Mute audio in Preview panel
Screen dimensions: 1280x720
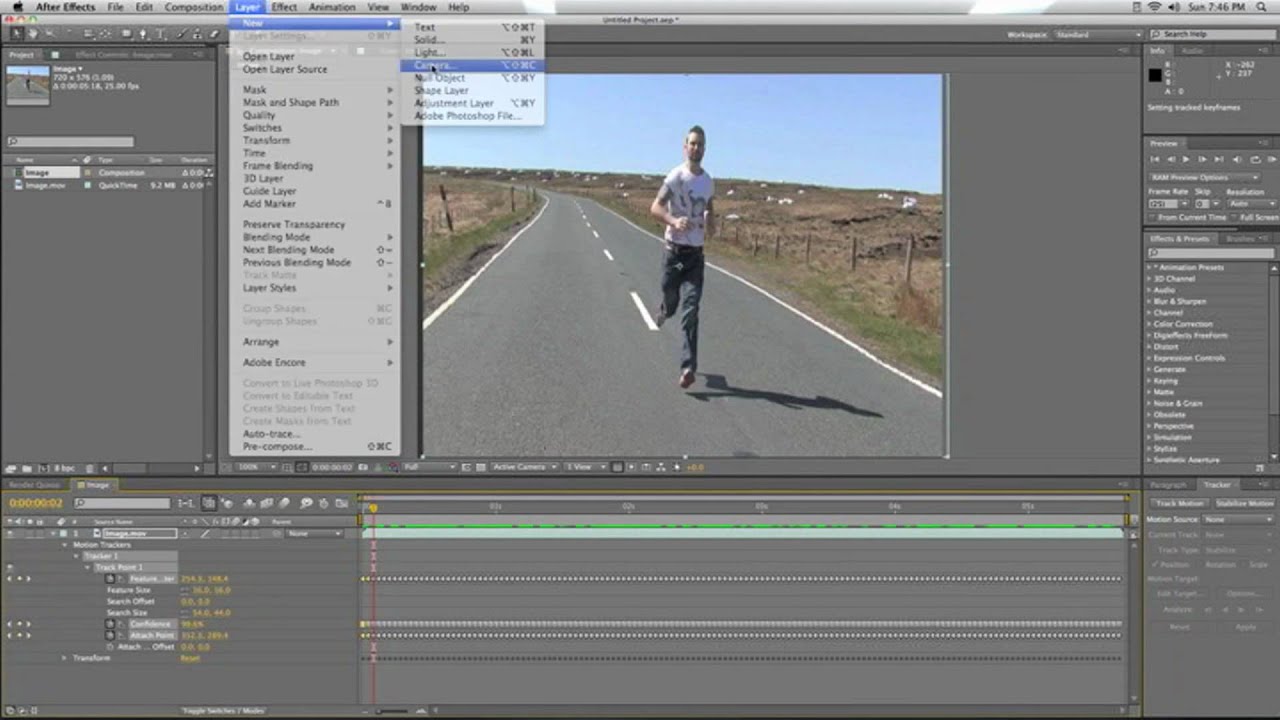pyautogui.click(x=1237, y=159)
